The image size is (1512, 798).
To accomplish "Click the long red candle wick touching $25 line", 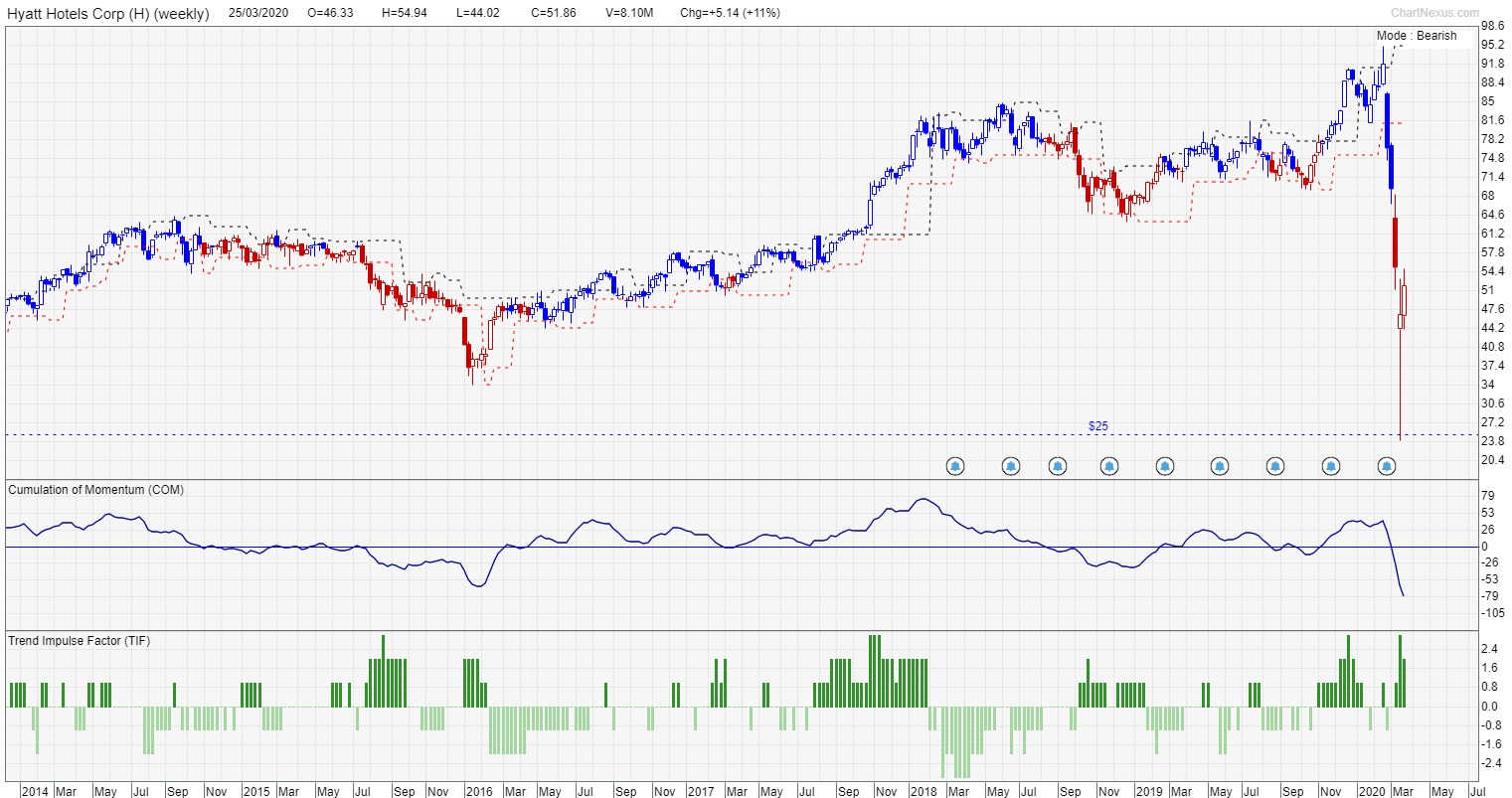I will tap(1400, 386).
